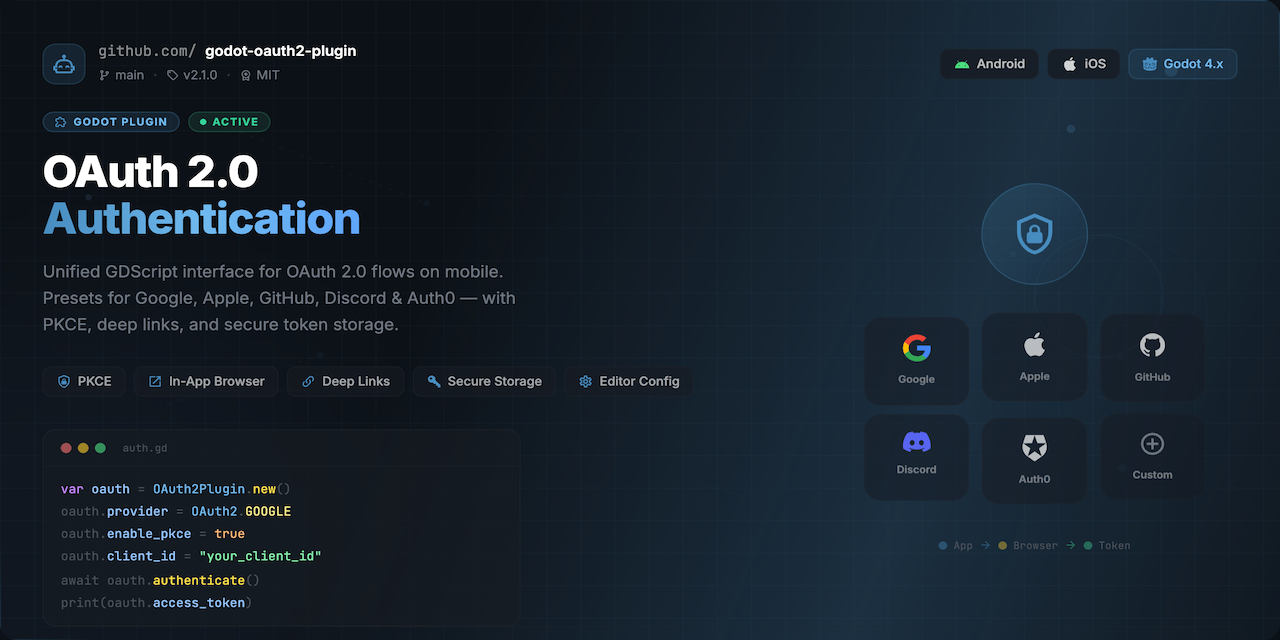The height and width of the screenshot is (640, 1280).
Task: Click the "App" flow step text
Action: pos(963,546)
